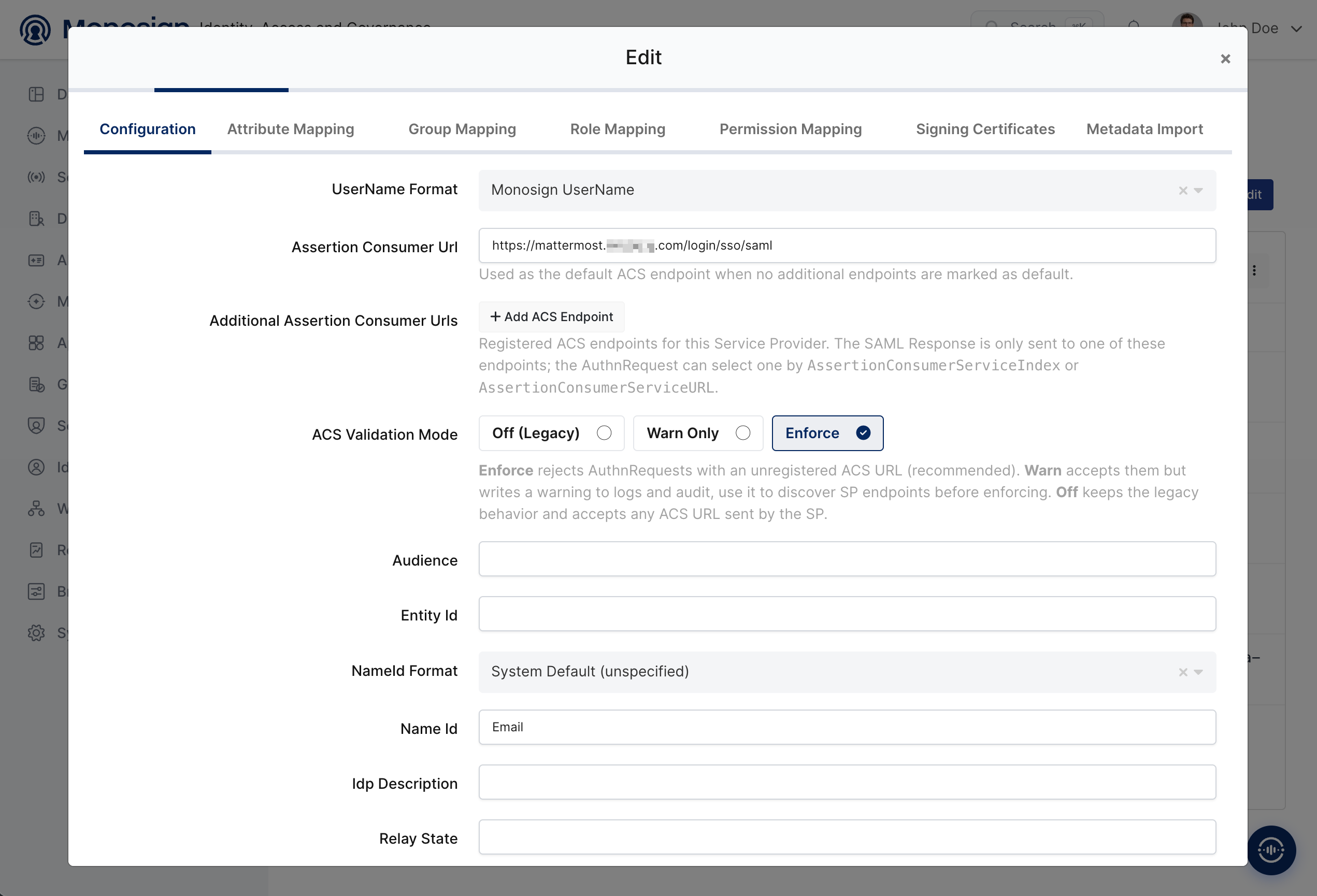Viewport: 1317px width, 896px height.
Task: Go to the Permission Mapping tab
Action: click(x=791, y=129)
